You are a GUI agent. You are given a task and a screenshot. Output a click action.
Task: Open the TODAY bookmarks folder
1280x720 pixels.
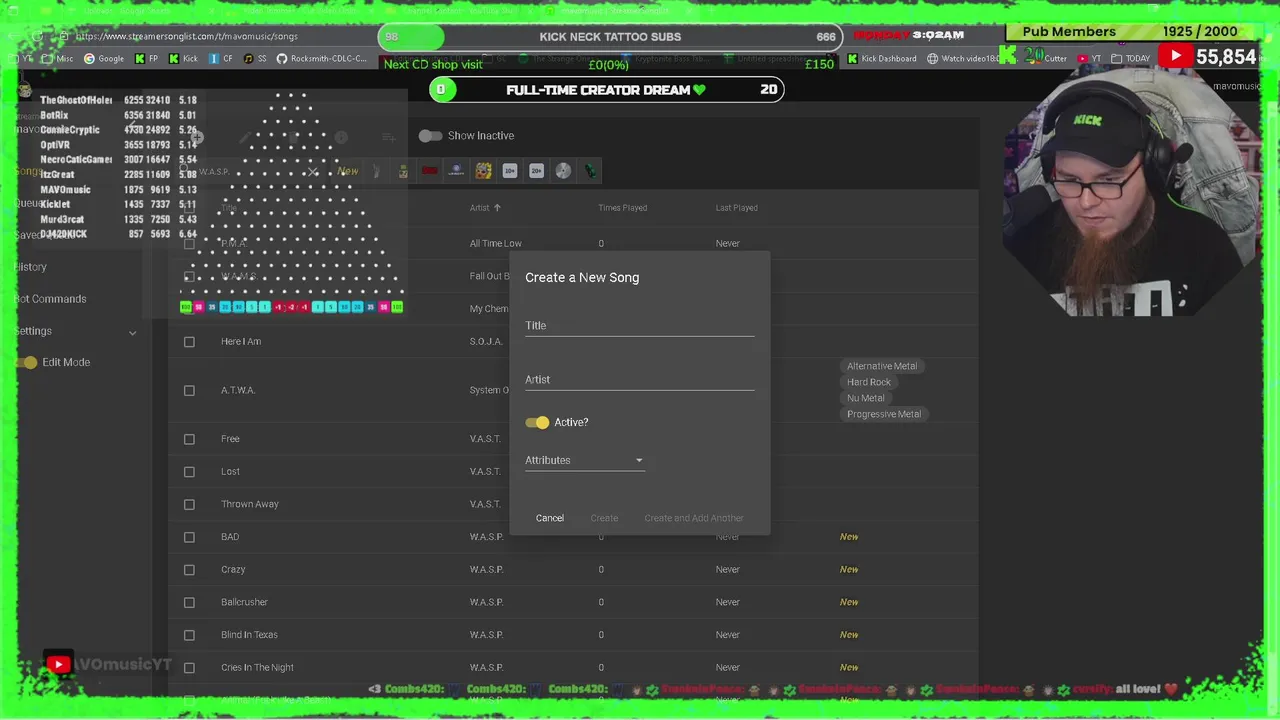point(1130,59)
